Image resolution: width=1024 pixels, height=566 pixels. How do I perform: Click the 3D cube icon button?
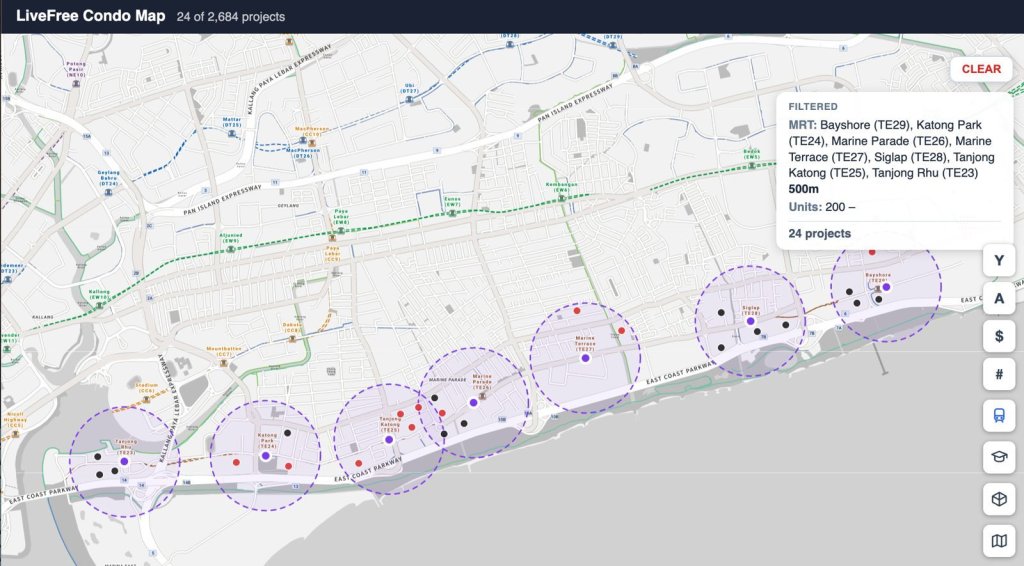pyautogui.click(x=999, y=499)
